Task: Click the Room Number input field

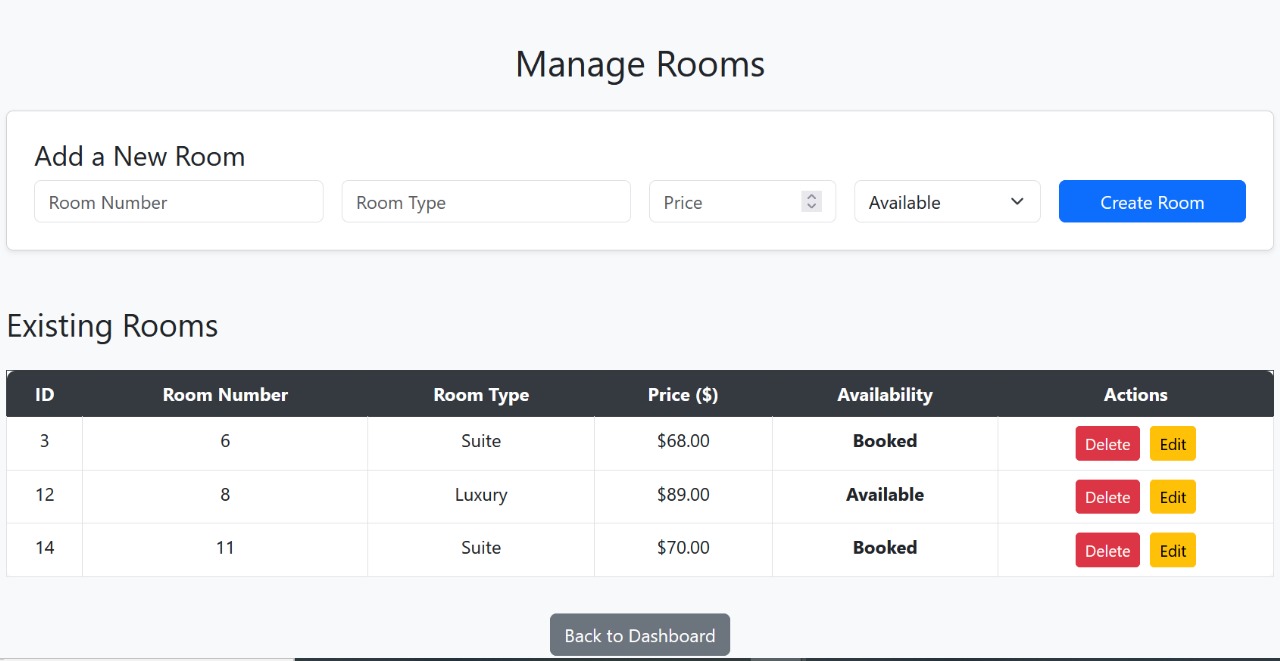Action: point(179,202)
